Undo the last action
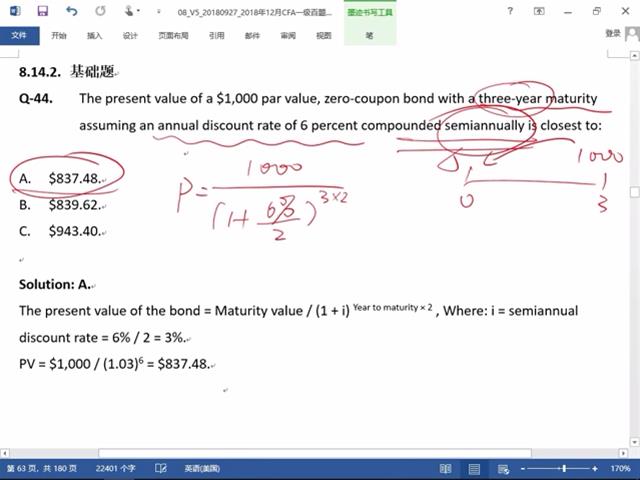 pos(71,11)
